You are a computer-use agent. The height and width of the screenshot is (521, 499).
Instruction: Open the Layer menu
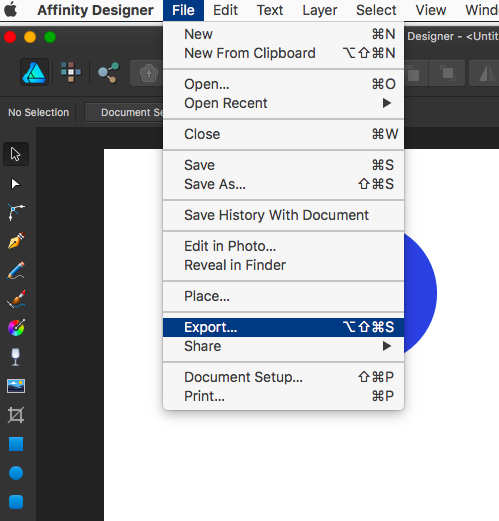pyautogui.click(x=320, y=10)
